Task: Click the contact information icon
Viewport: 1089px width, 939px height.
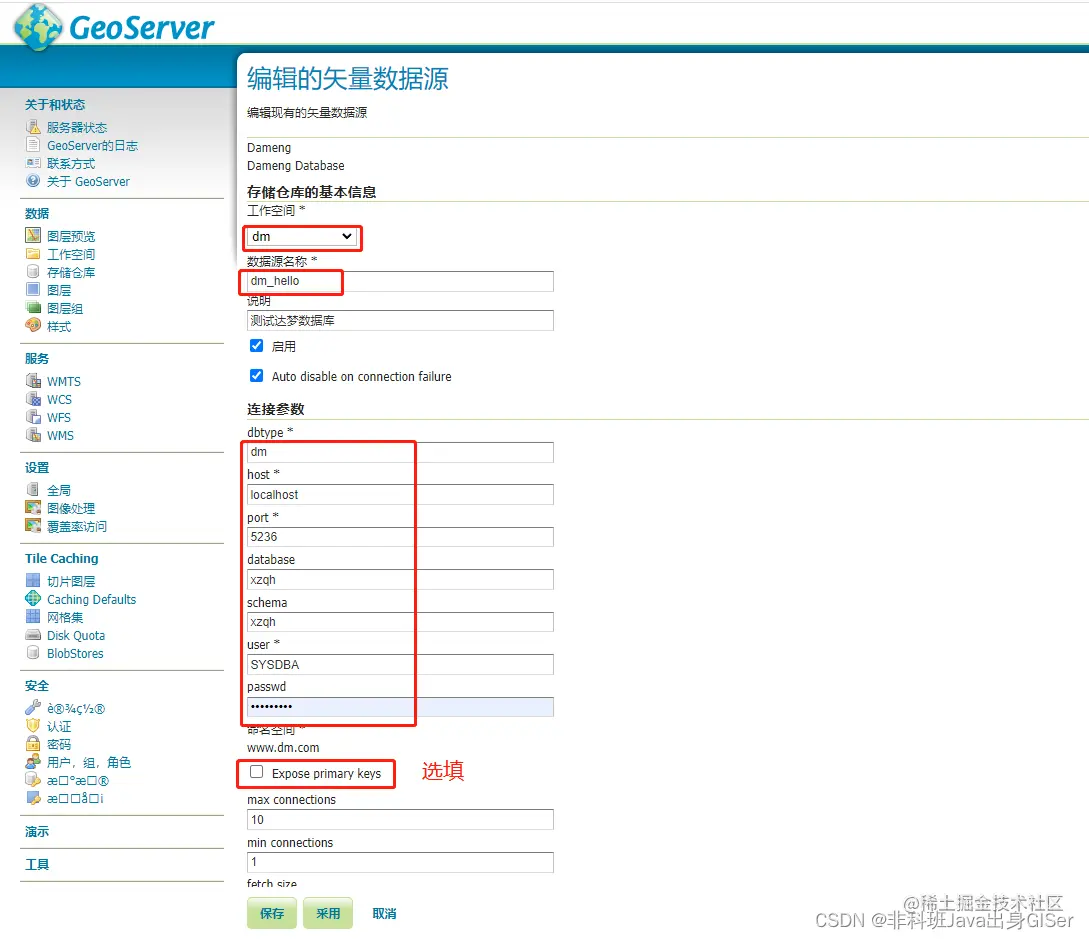Action: point(33,163)
